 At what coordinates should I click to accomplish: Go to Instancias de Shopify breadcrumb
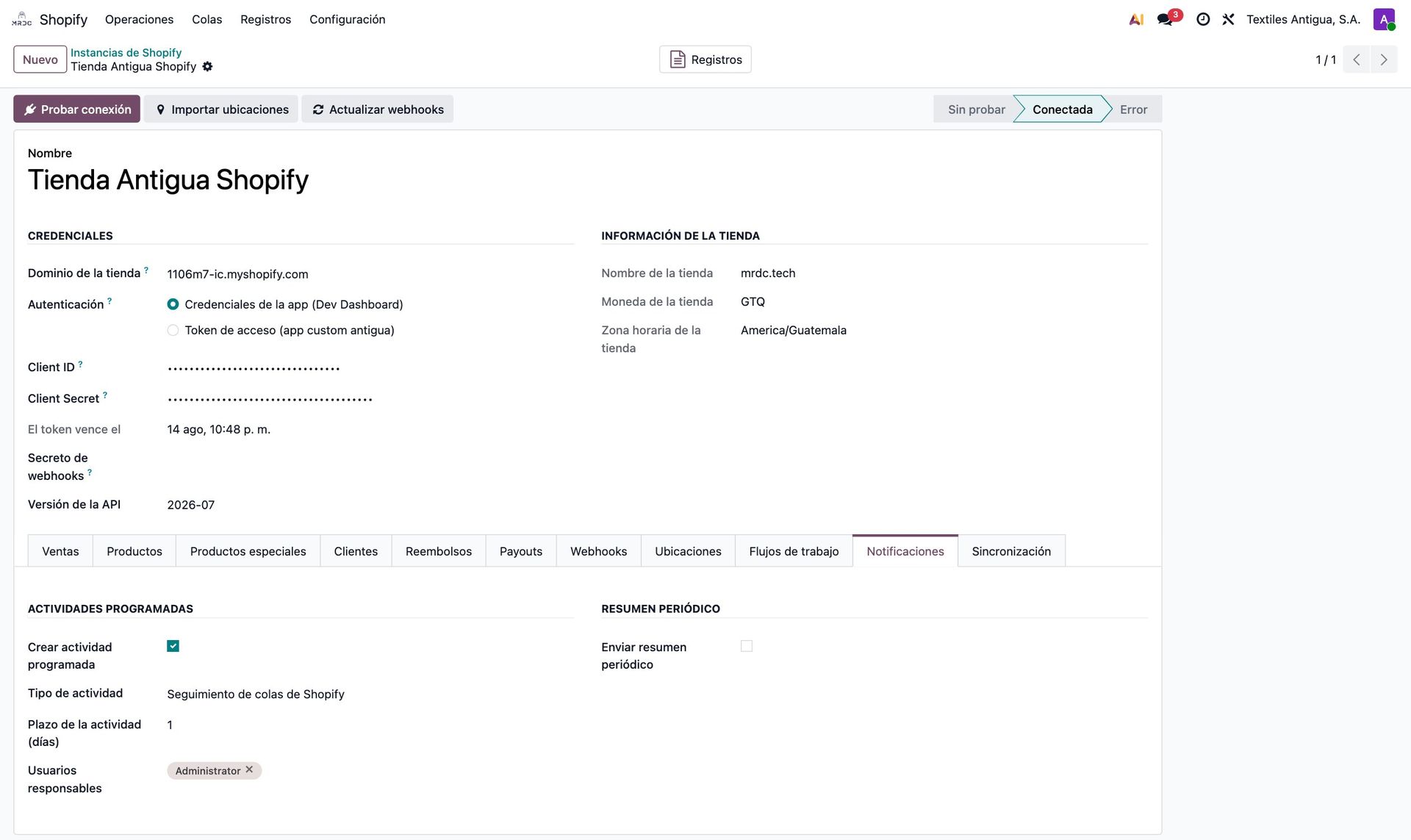pyautogui.click(x=126, y=52)
